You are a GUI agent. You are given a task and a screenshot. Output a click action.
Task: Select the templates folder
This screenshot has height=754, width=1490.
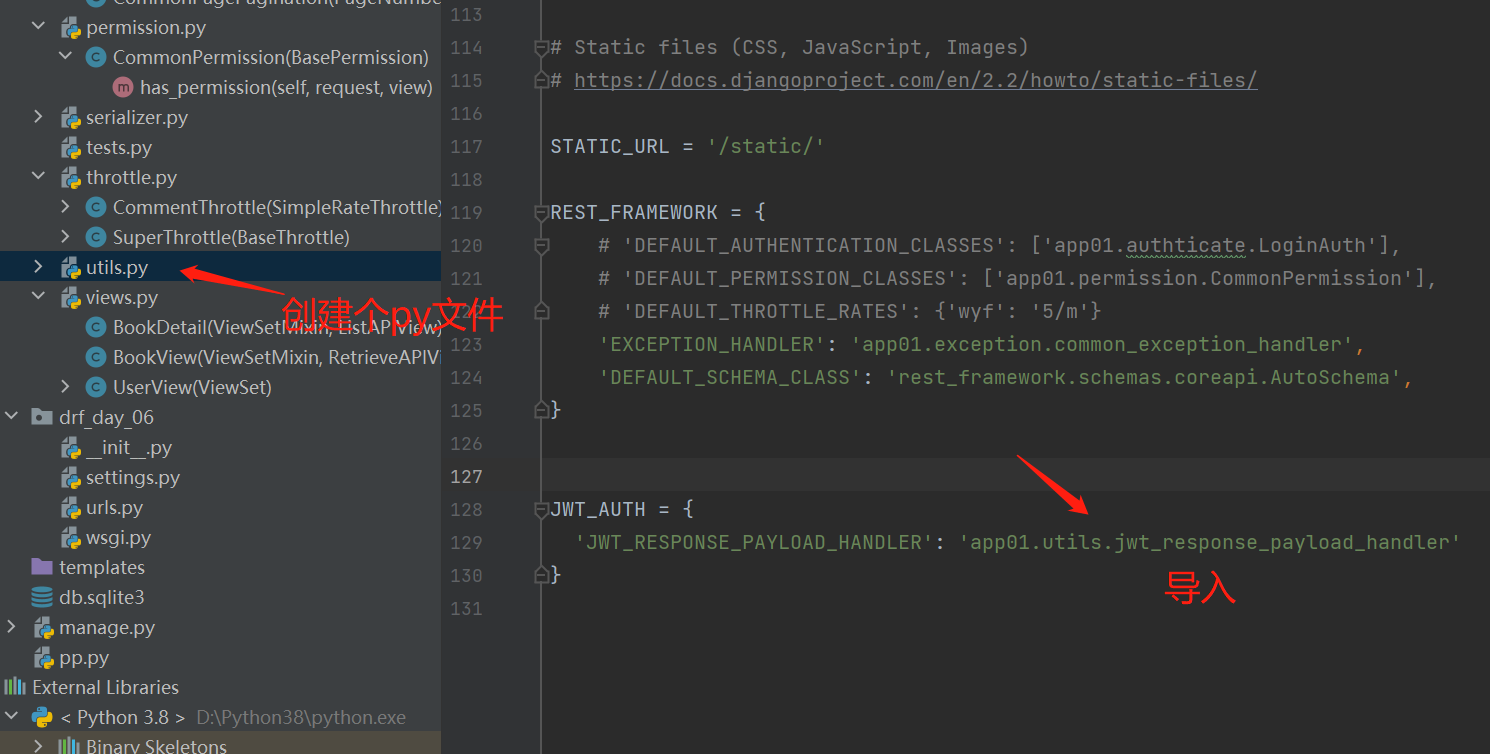(x=102, y=567)
